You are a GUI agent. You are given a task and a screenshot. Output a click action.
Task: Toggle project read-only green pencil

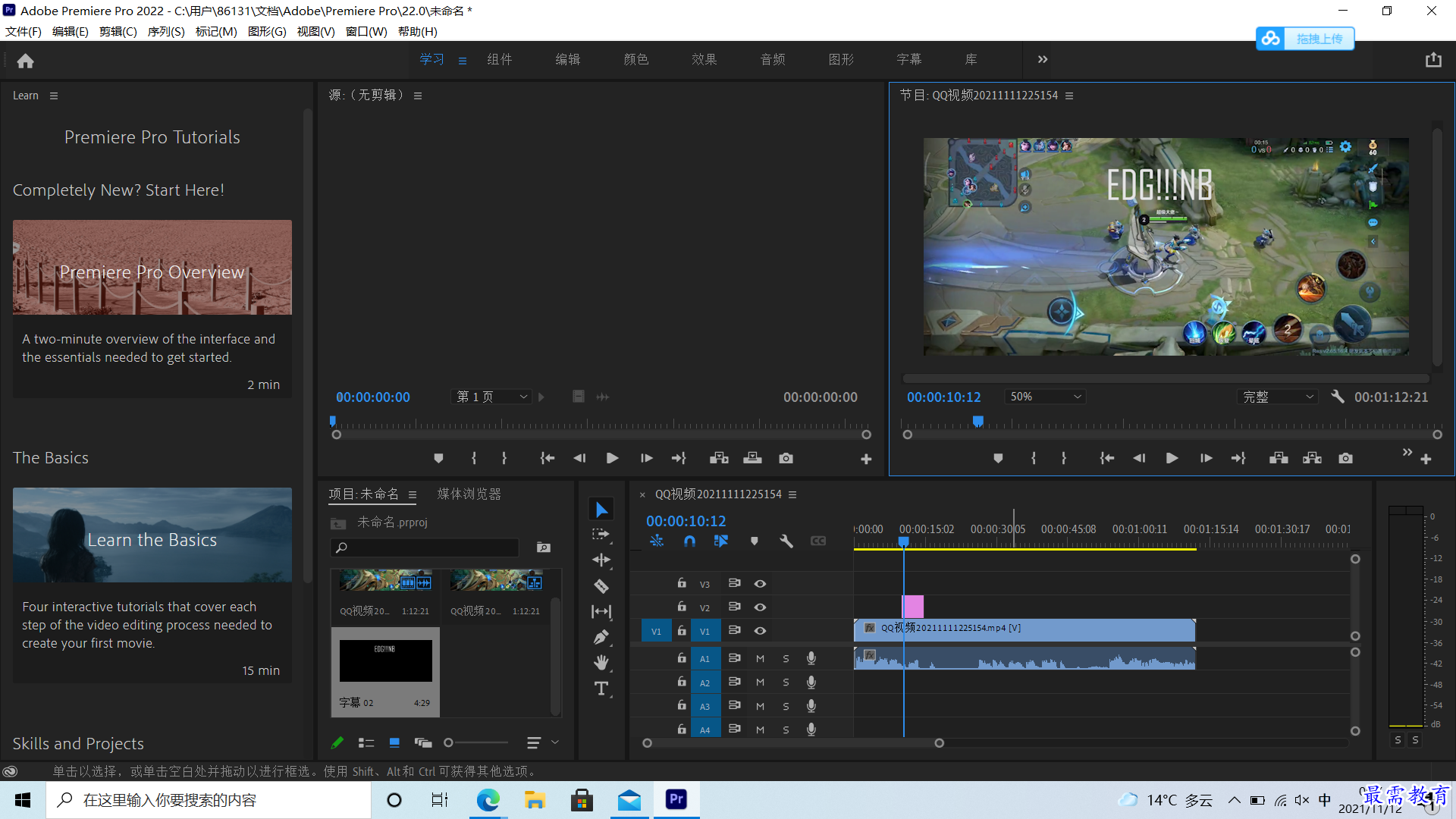[337, 743]
